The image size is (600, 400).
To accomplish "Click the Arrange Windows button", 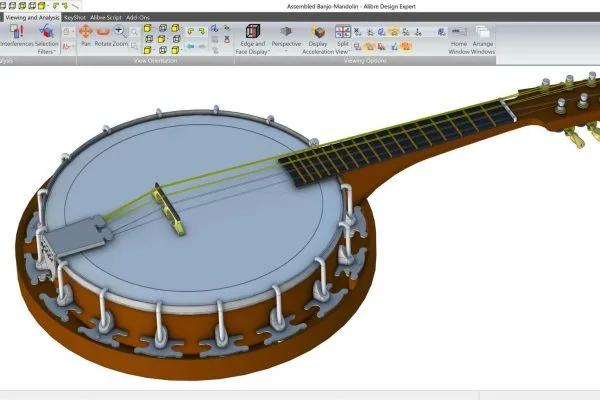I will coord(483,39).
